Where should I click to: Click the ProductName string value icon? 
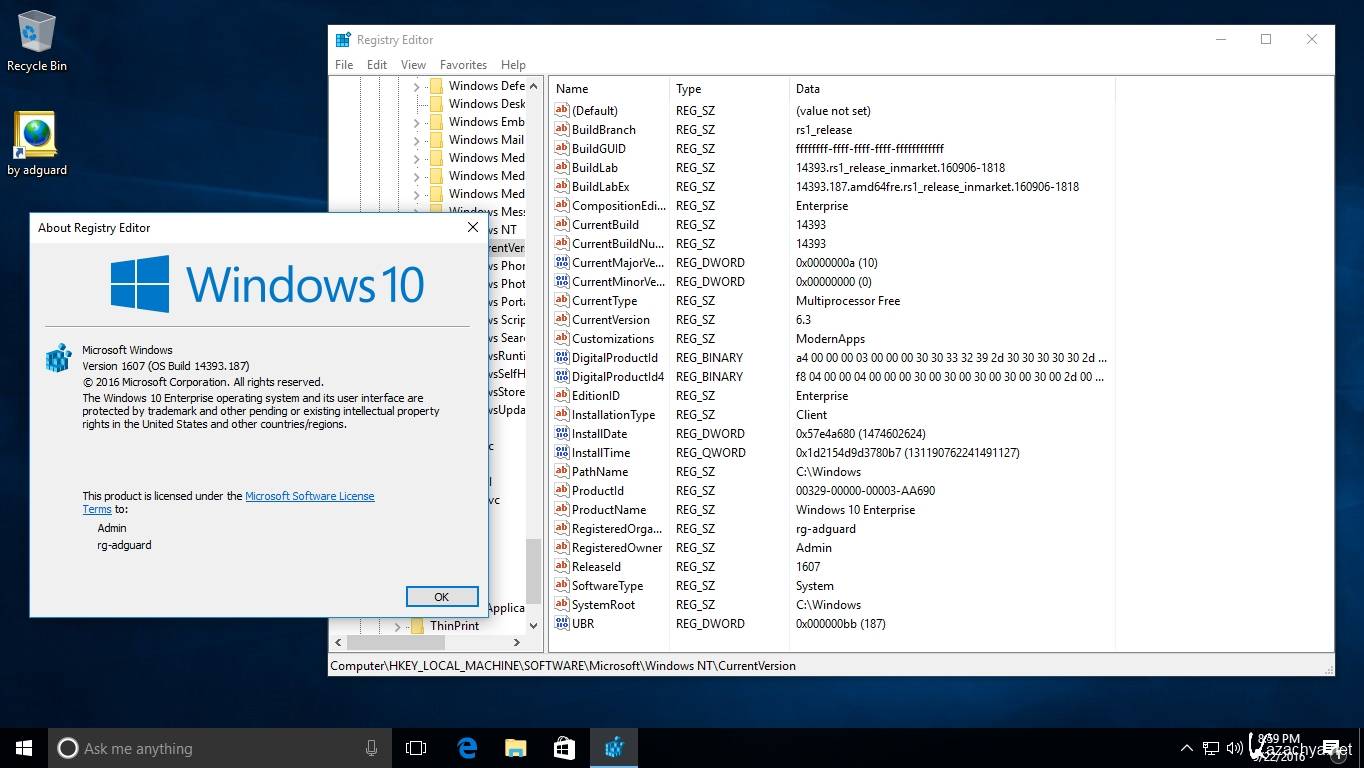562,510
